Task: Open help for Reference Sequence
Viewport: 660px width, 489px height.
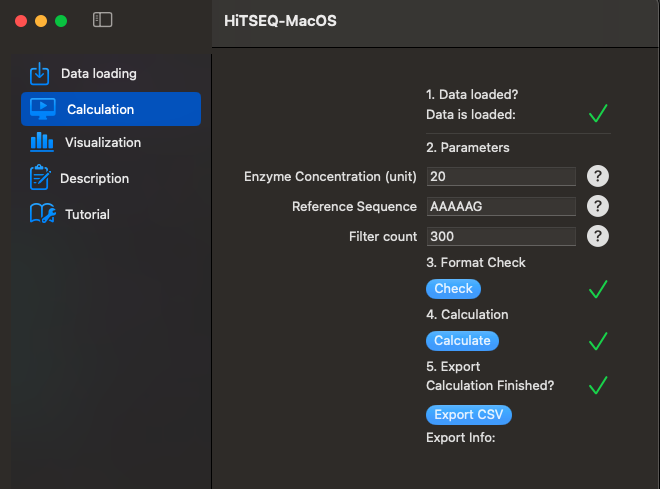Action: (x=597, y=207)
